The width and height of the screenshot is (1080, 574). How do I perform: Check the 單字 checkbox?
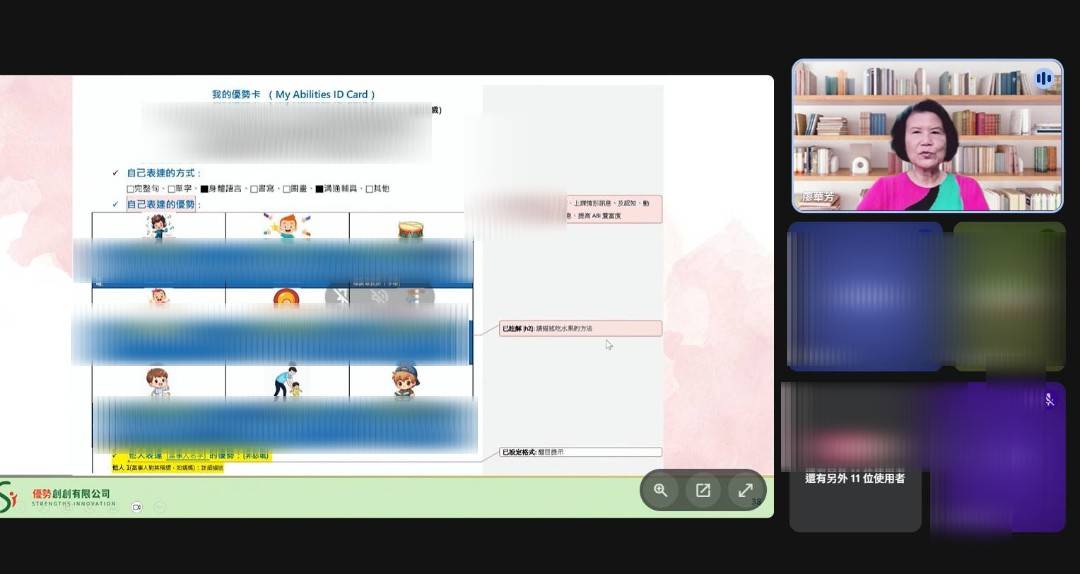tap(172, 189)
